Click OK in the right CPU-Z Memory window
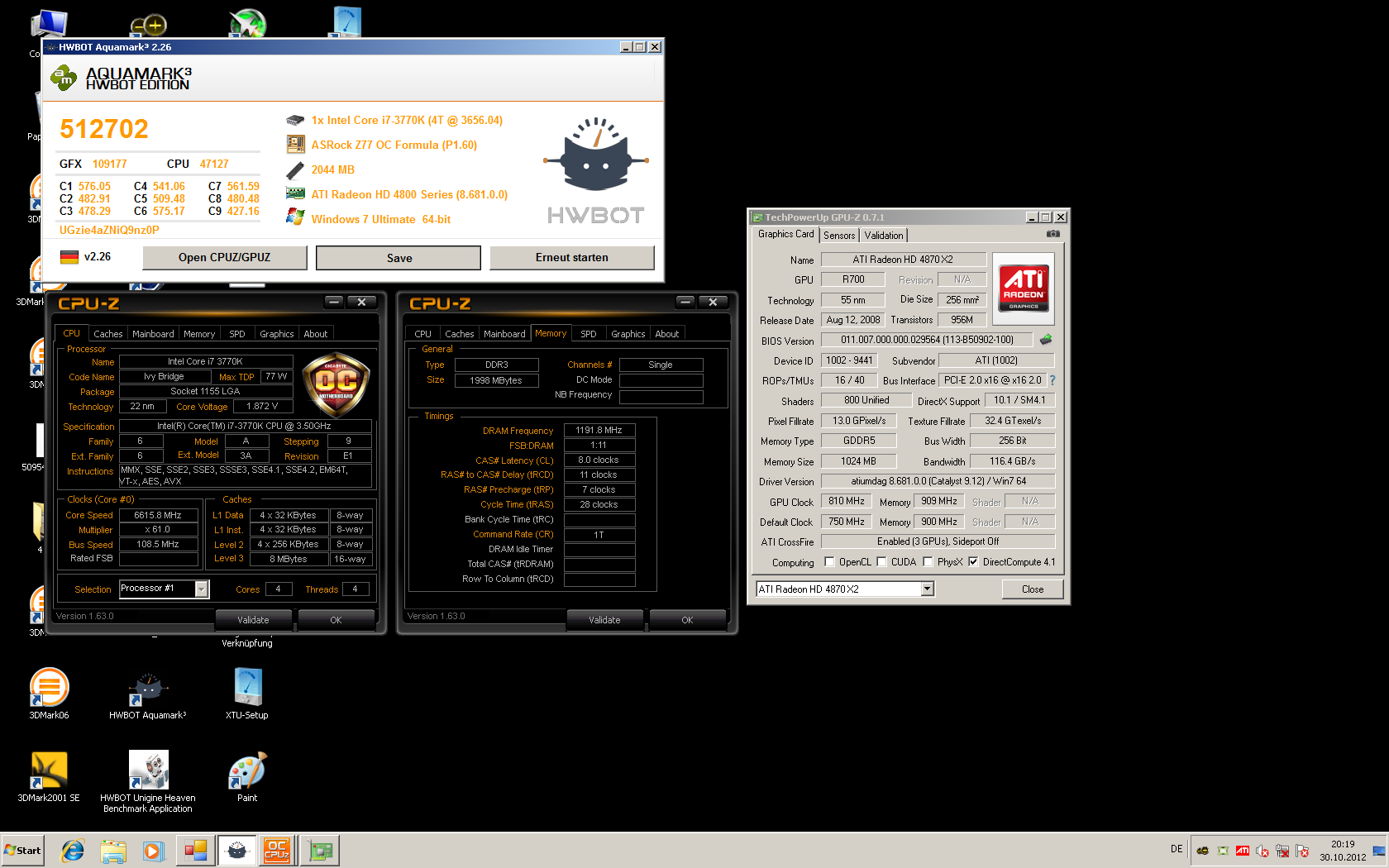 tap(687, 620)
